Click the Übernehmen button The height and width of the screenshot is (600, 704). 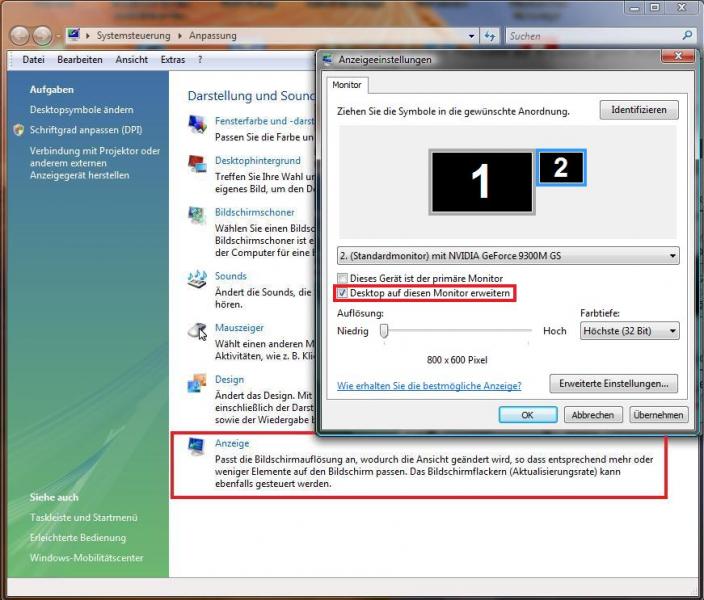pyautogui.click(x=658, y=415)
